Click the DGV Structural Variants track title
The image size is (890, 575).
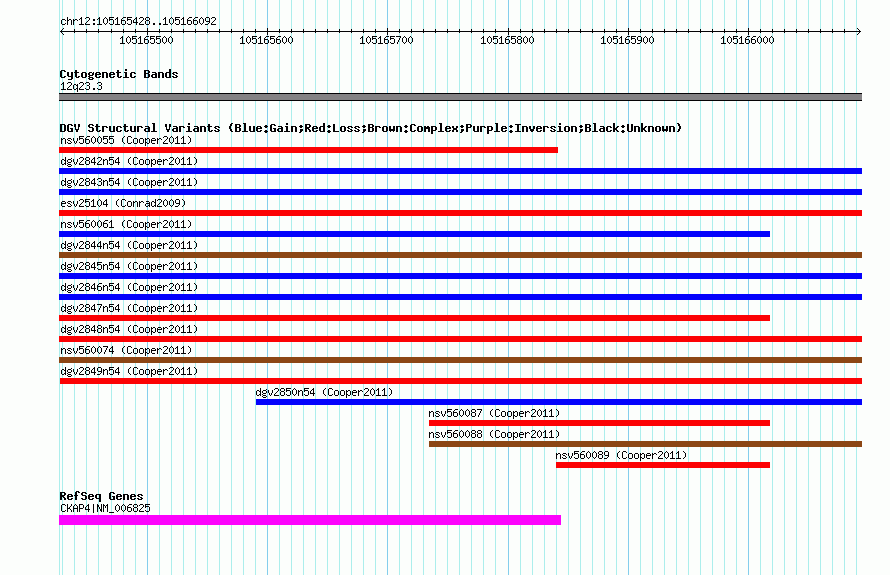(370, 128)
